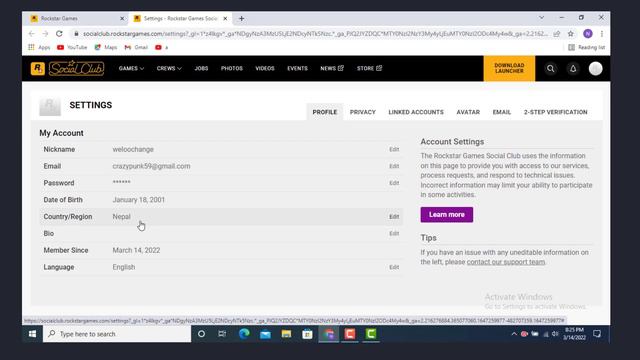Open NEWS external link
This screenshot has width=640, height=360.
332,68
